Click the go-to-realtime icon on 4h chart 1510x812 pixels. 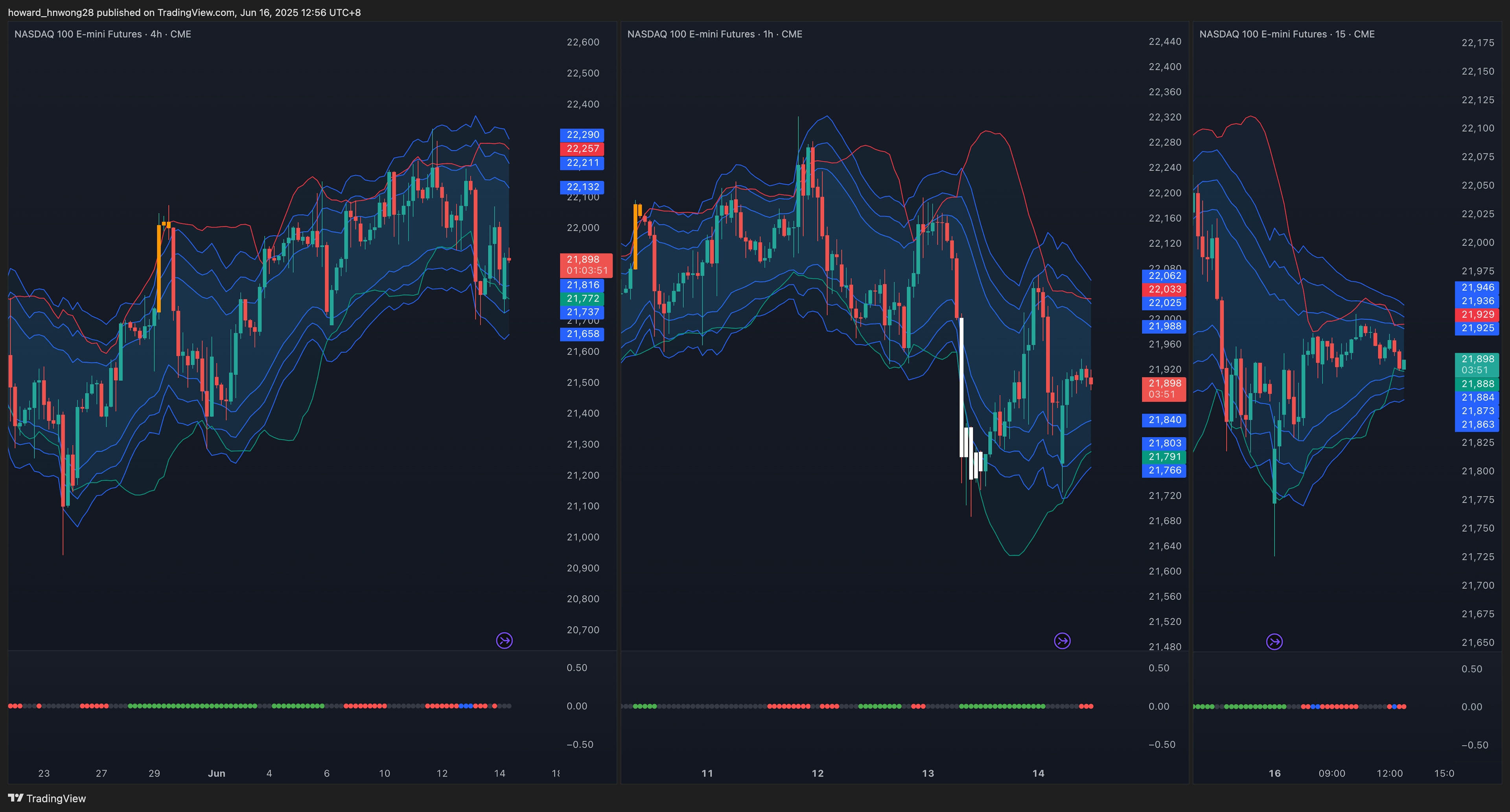coord(504,640)
